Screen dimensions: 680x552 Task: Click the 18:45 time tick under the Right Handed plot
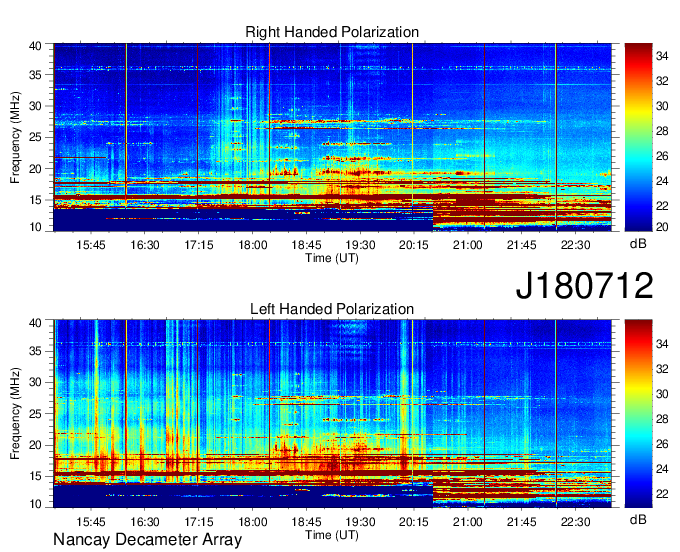(306, 245)
